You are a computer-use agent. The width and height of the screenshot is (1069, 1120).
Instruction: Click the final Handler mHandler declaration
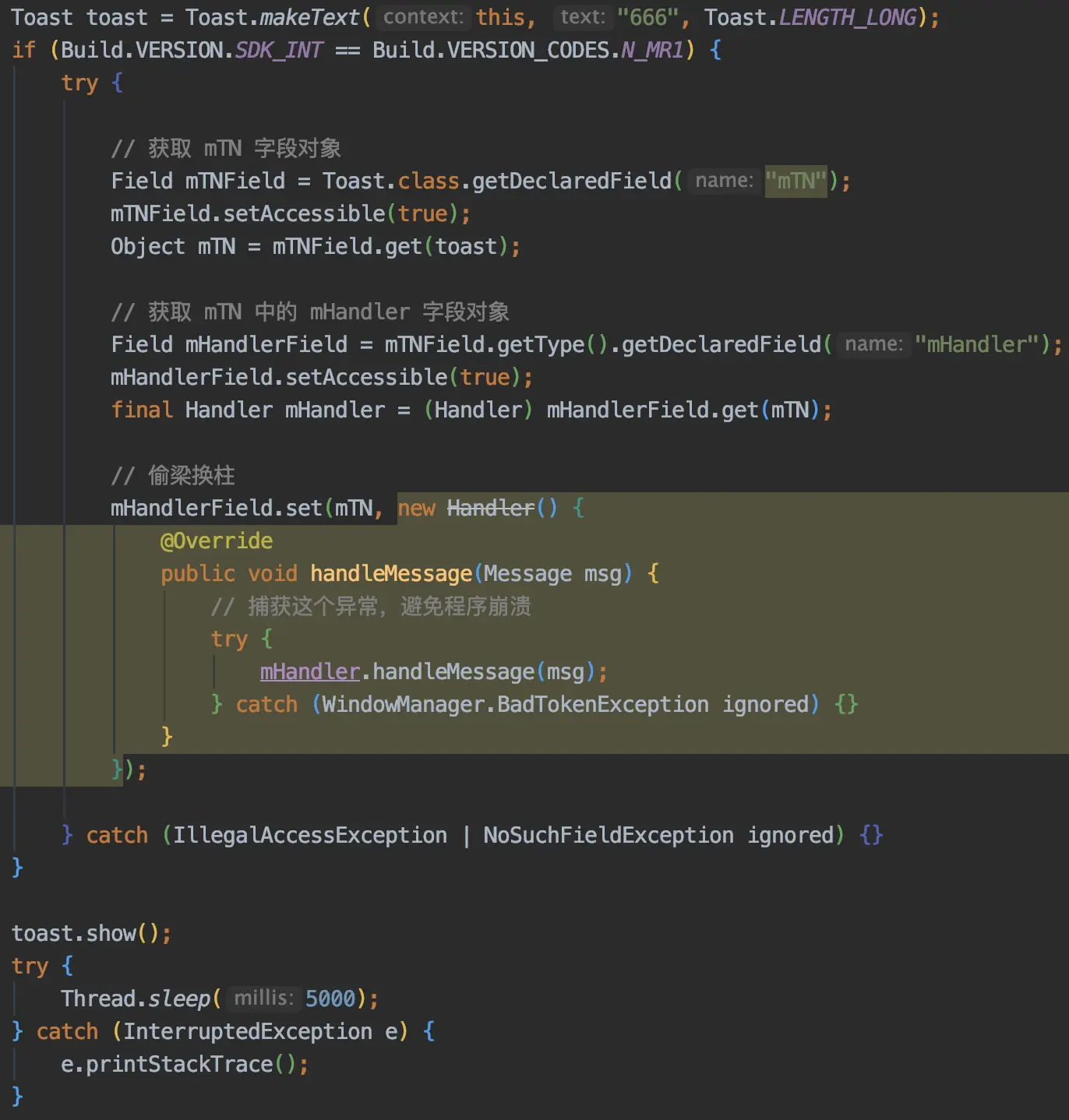(471, 410)
